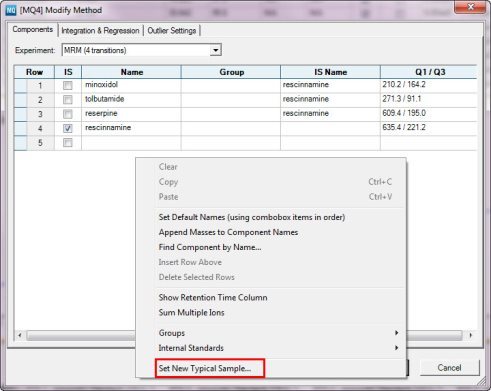This screenshot has height=391, width=491.
Task: Click the IS Name cell of tolbutamide row
Action: [330, 100]
